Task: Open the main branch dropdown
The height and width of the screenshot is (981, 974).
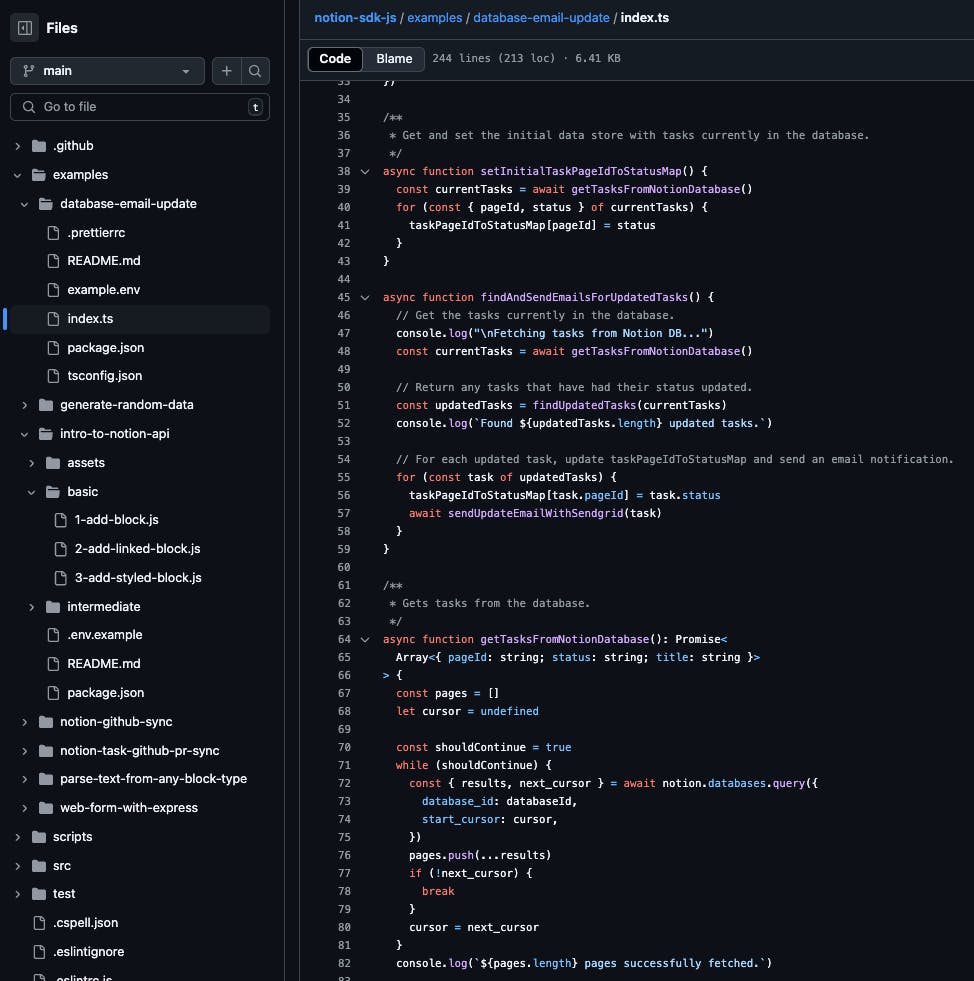Action: (x=107, y=71)
